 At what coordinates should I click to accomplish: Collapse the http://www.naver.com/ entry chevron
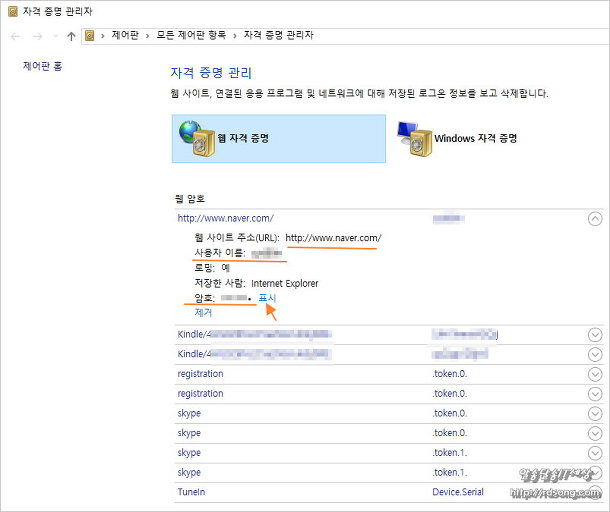tap(595, 218)
